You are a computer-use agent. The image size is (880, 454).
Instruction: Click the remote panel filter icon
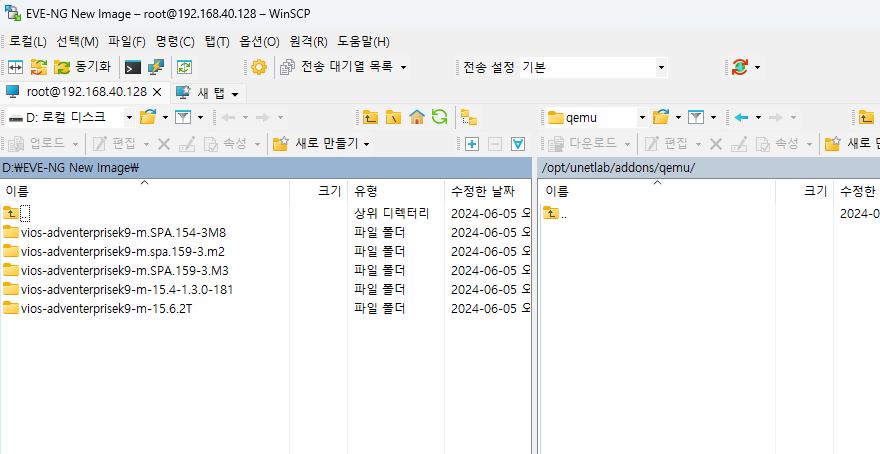pos(696,117)
